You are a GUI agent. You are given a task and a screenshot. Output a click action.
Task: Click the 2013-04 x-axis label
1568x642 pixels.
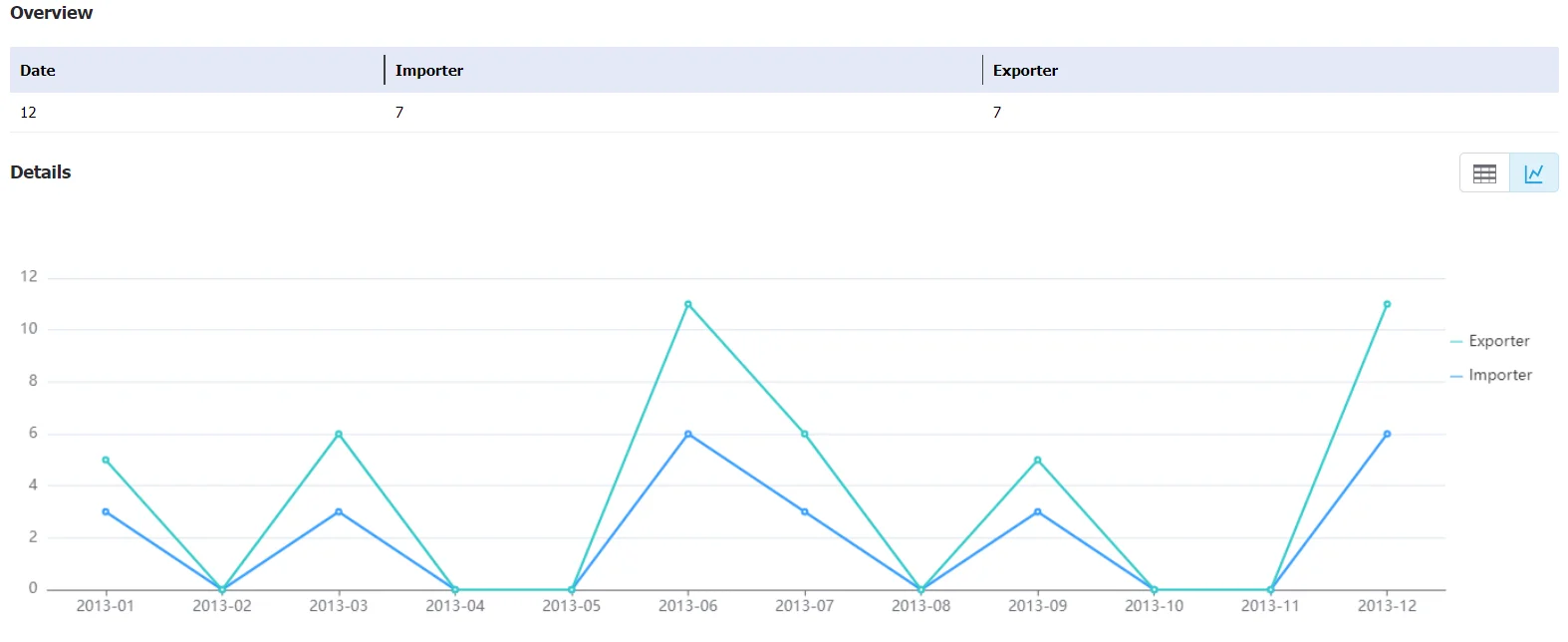(x=455, y=606)
